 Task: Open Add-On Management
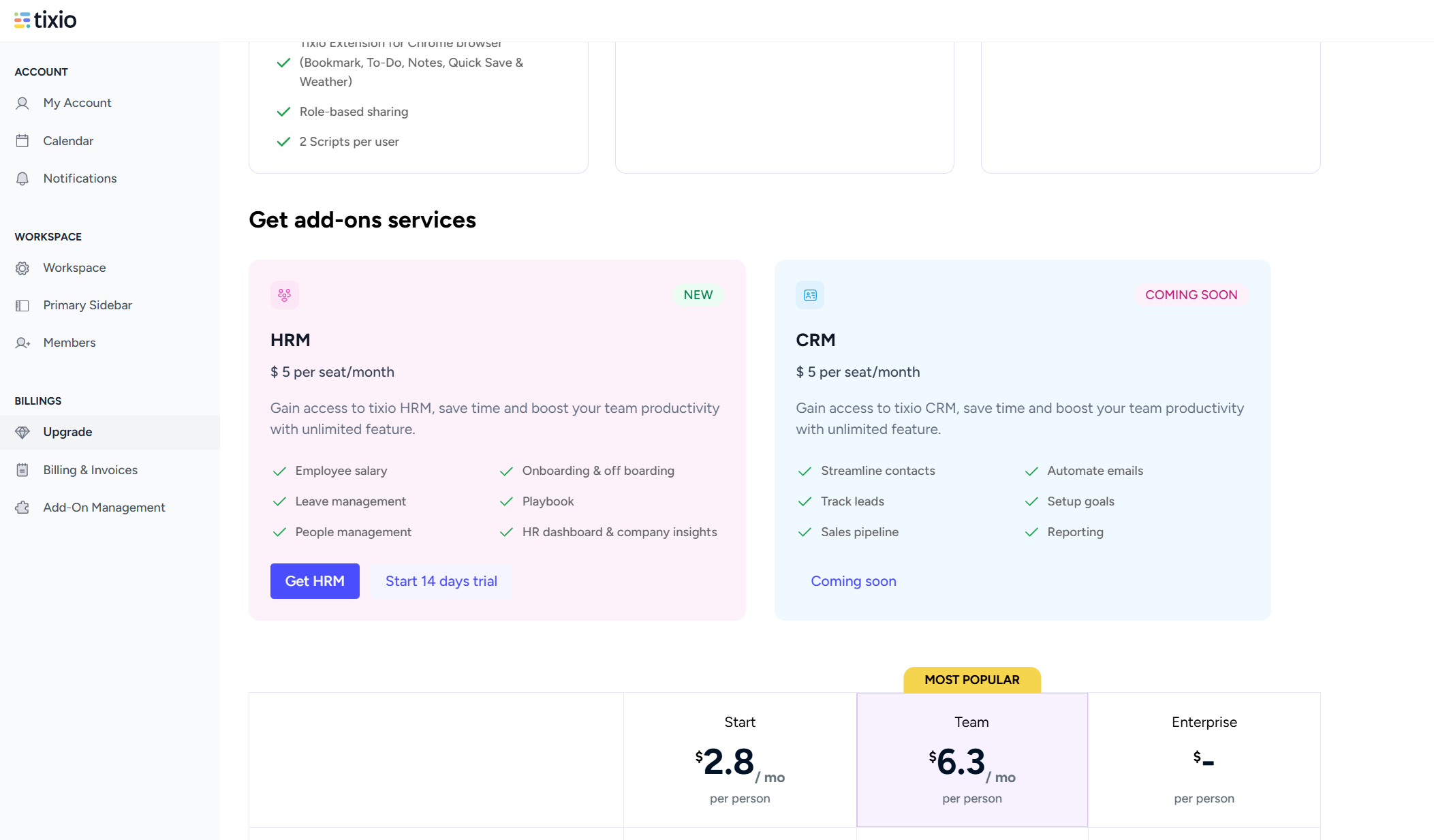(x=110, y=508)
